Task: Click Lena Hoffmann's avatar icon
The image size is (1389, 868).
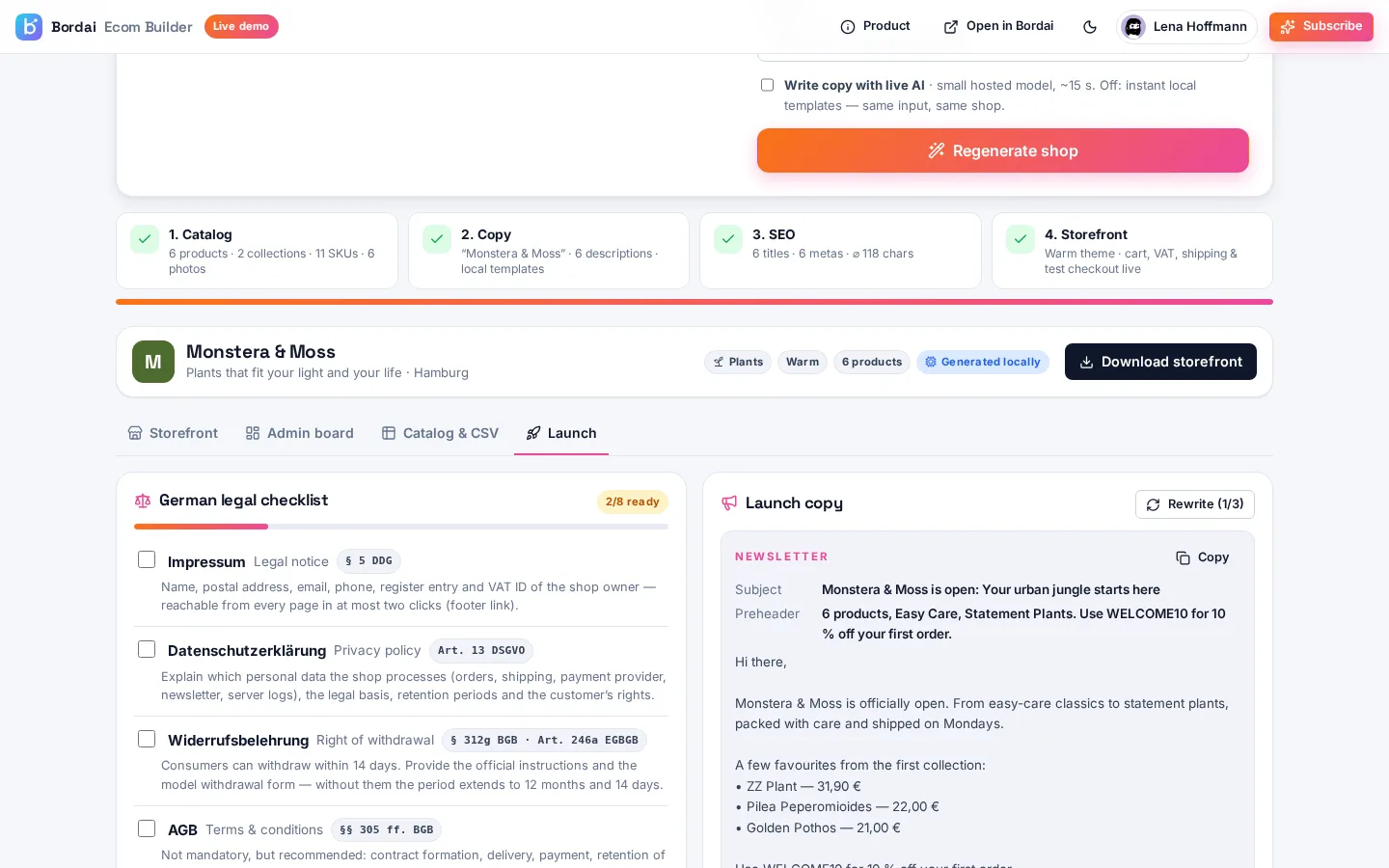Action: pyautogui.click(x=1133, y=27)
